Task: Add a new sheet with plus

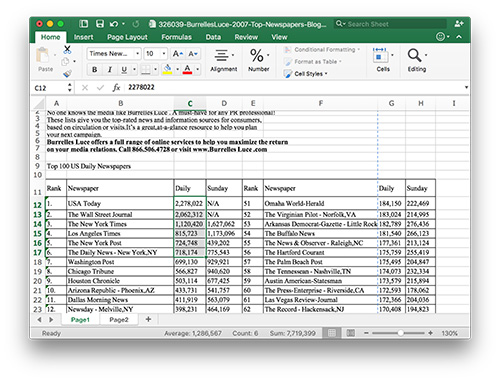Action: click(x=148, y=319)
